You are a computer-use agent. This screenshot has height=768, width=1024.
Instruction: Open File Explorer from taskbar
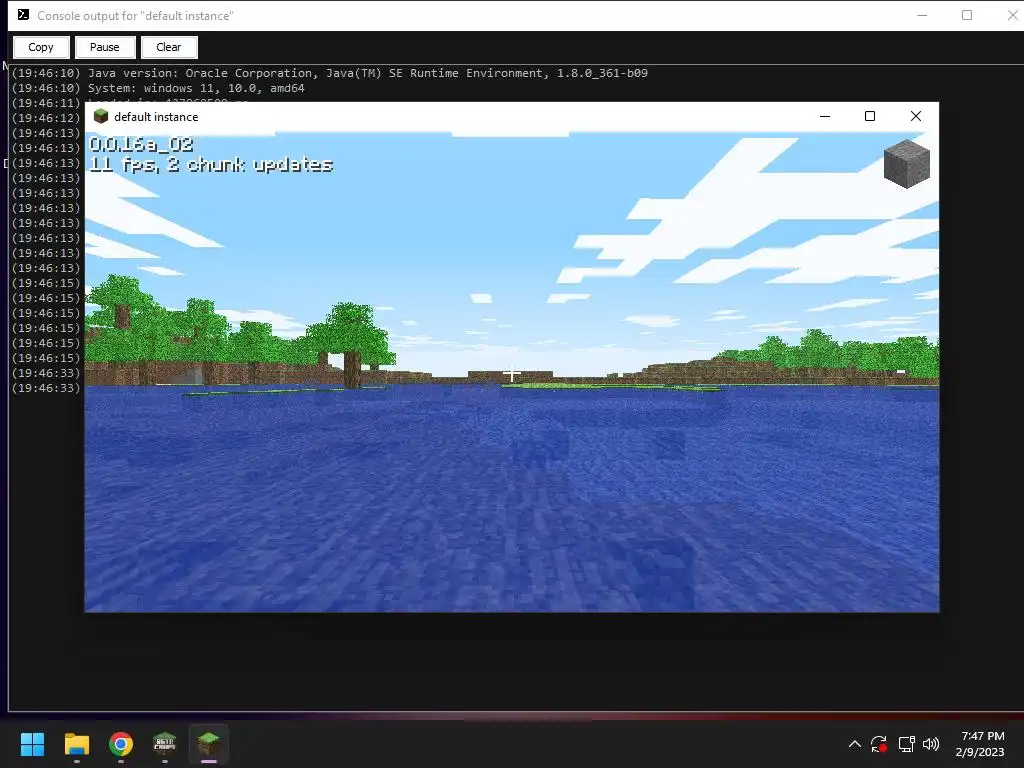tap(76, 744)
